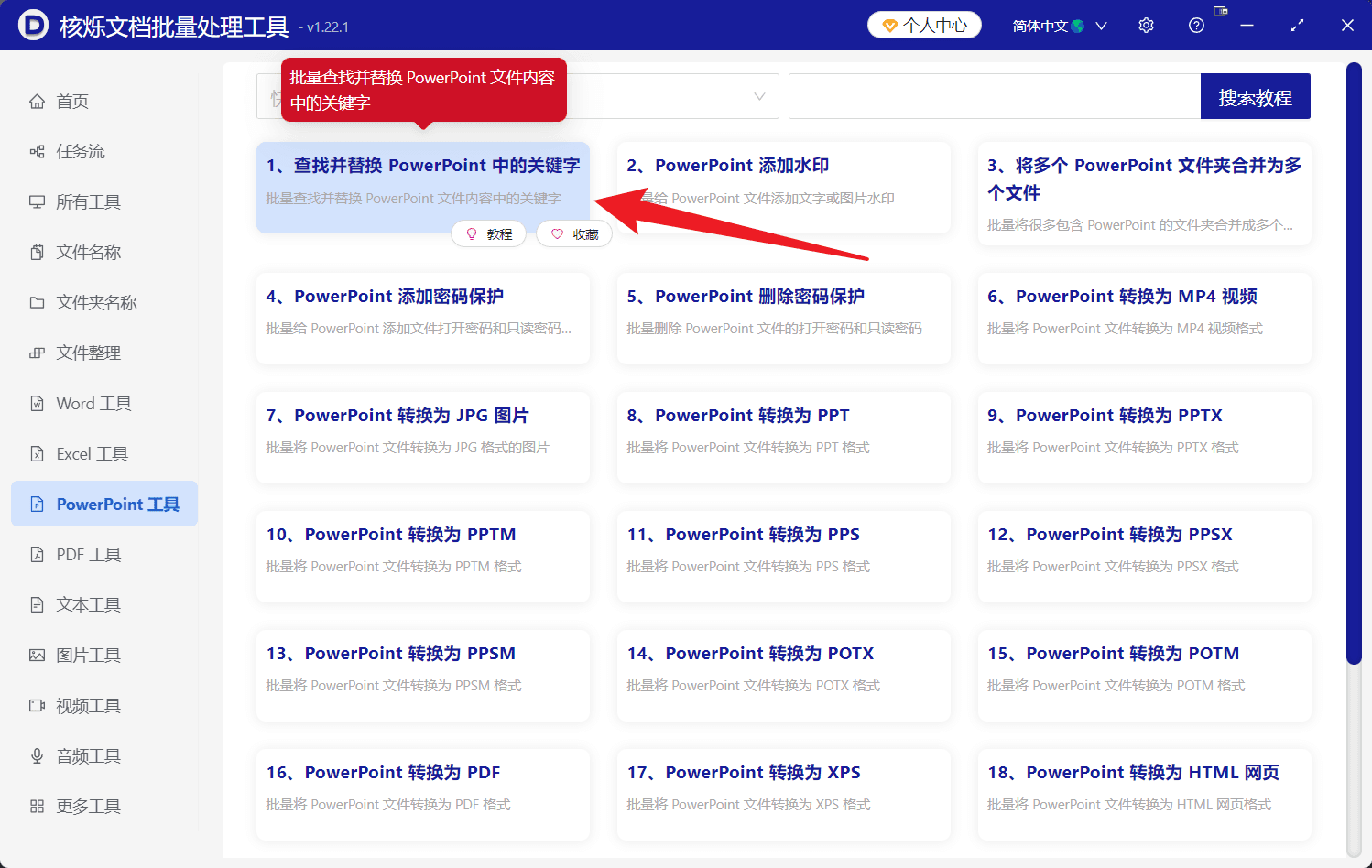Open tool 16 PowerPoint 转换为 PDF
1372x868 pixels.
pos(423,795)
